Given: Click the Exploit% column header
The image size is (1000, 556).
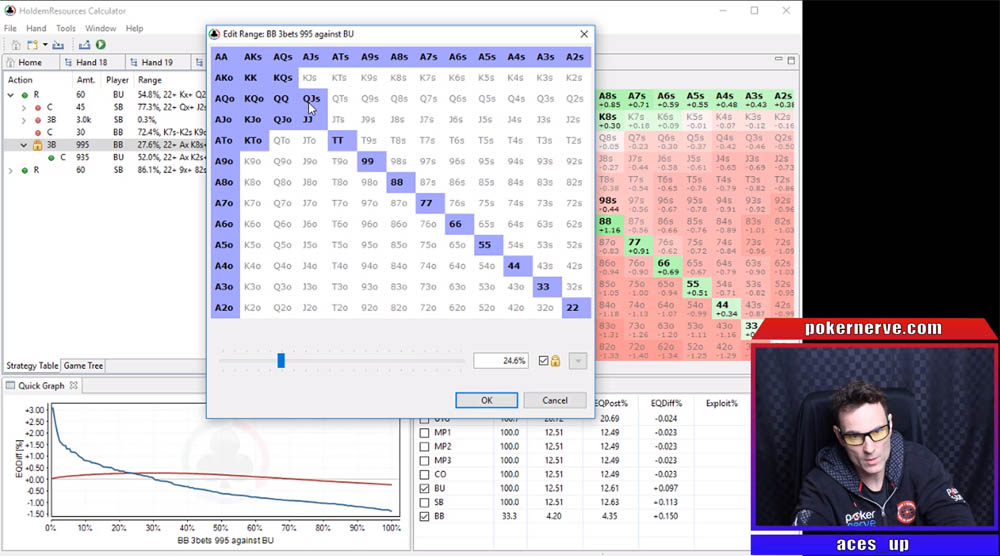Looking at the screenshot, I should 722,404.
